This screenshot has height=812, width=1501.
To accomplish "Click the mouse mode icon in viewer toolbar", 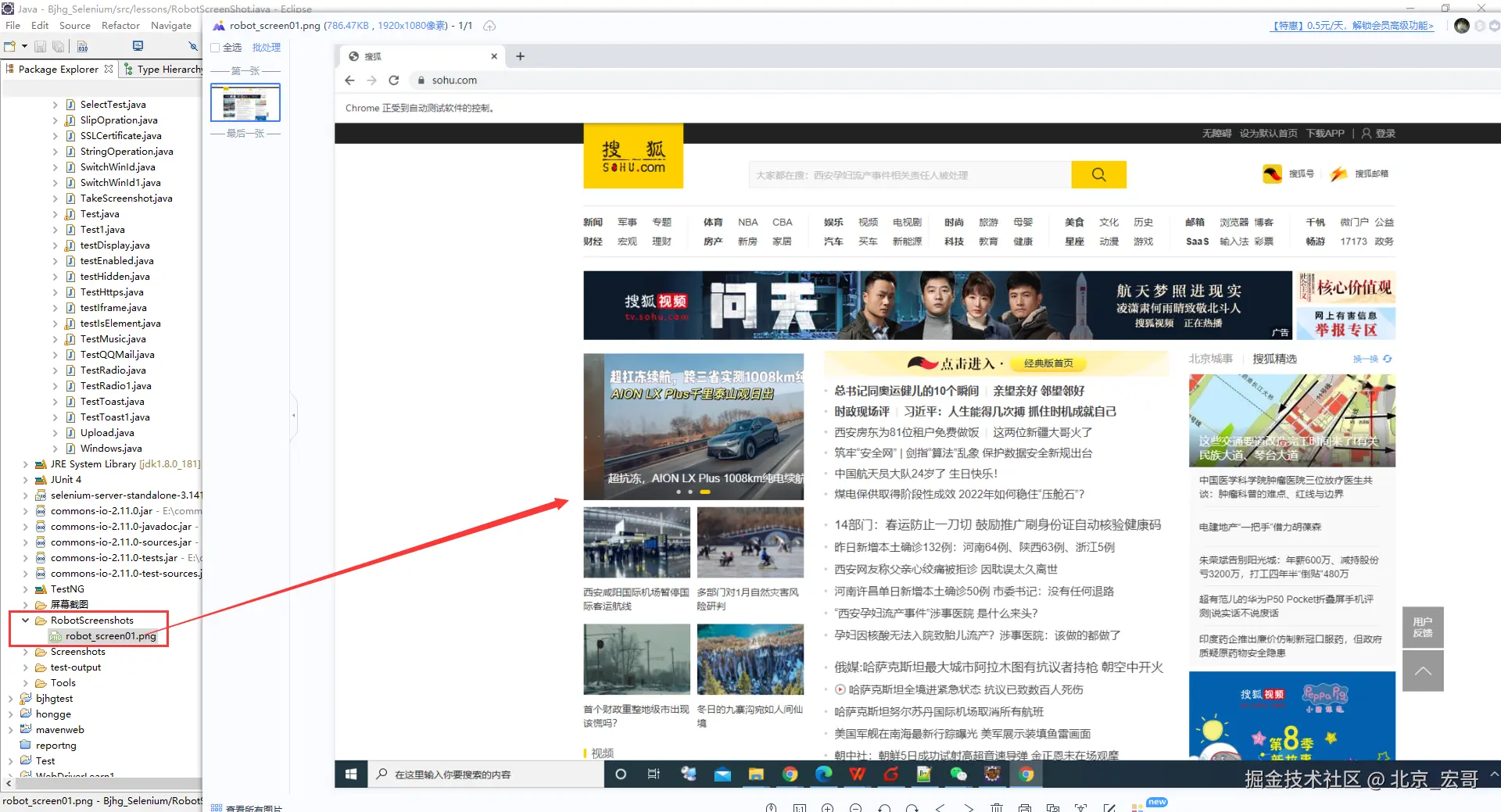I will coord(772,807).
